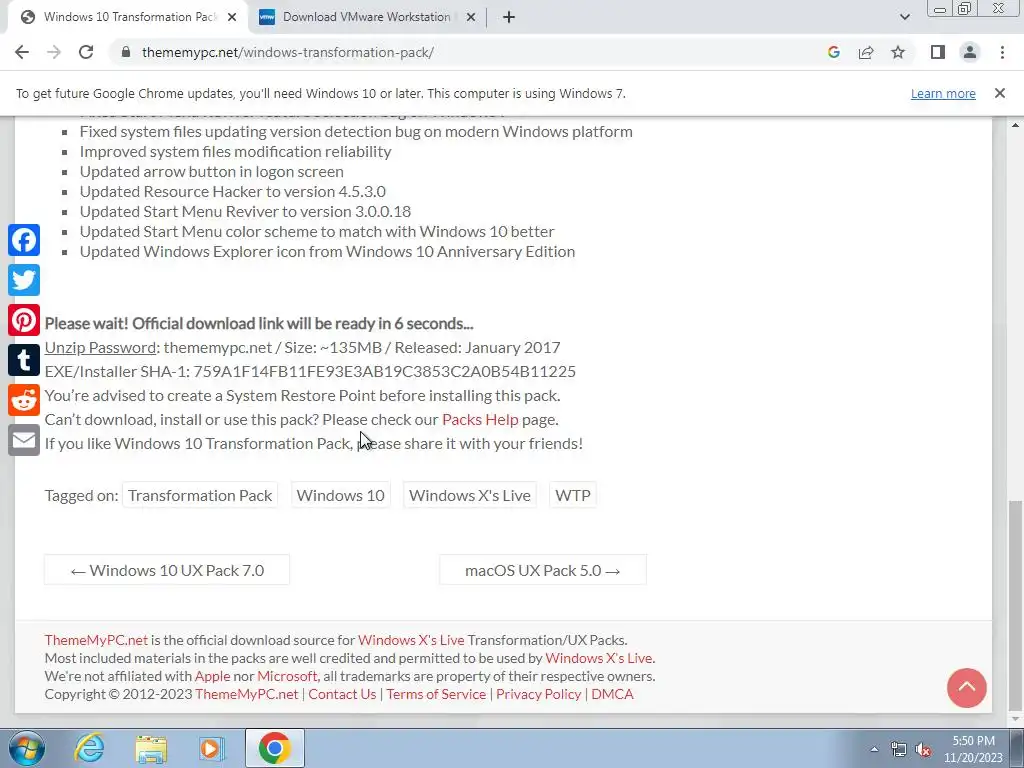Select the WTP tag
Screen dimensions: 1024x768
click(x=573, y=495)
